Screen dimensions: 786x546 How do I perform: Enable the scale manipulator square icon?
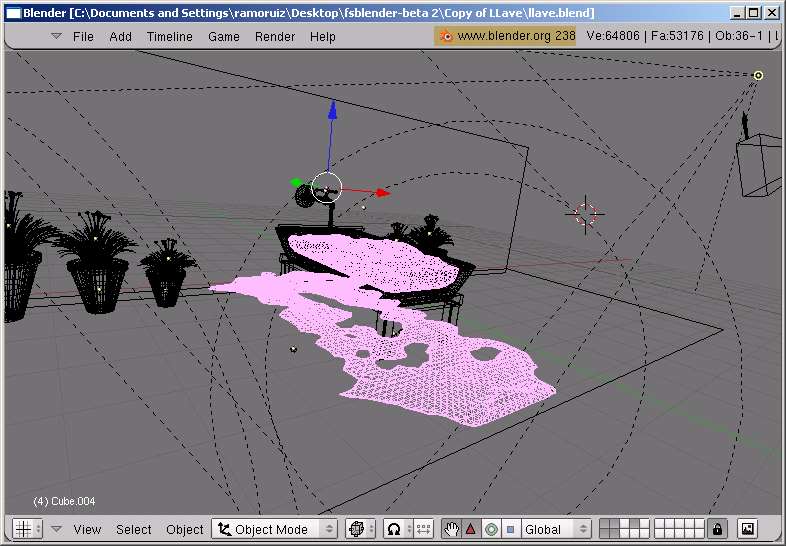(510, 529)
